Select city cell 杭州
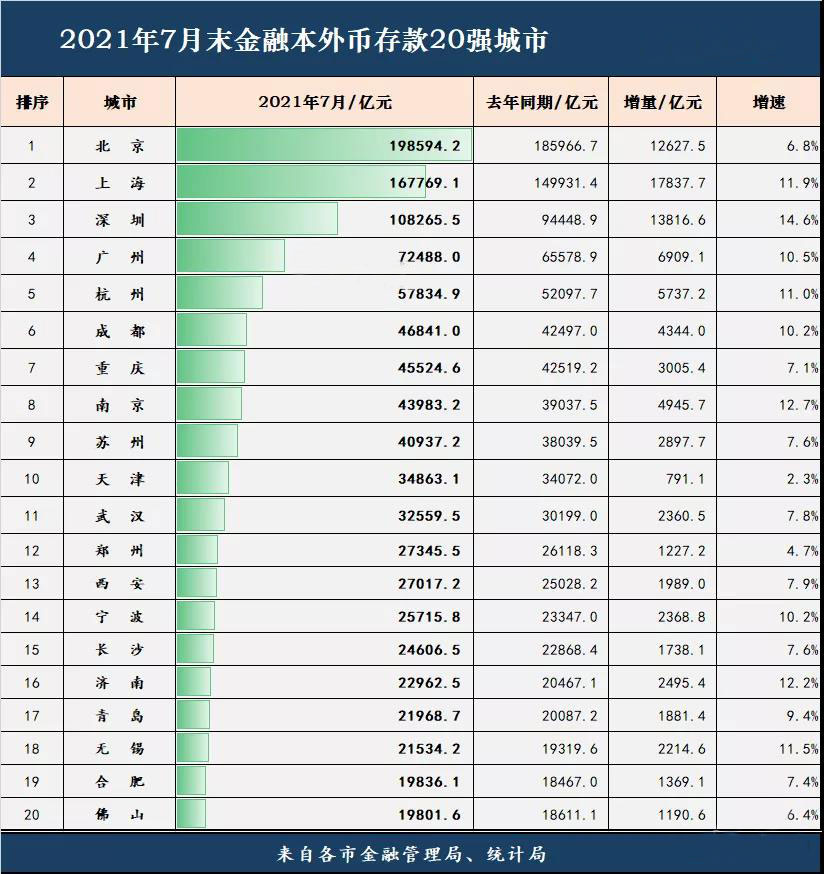The width and height of the screenshot is (824, 874). pyautogui.click(x=120, y=294)
